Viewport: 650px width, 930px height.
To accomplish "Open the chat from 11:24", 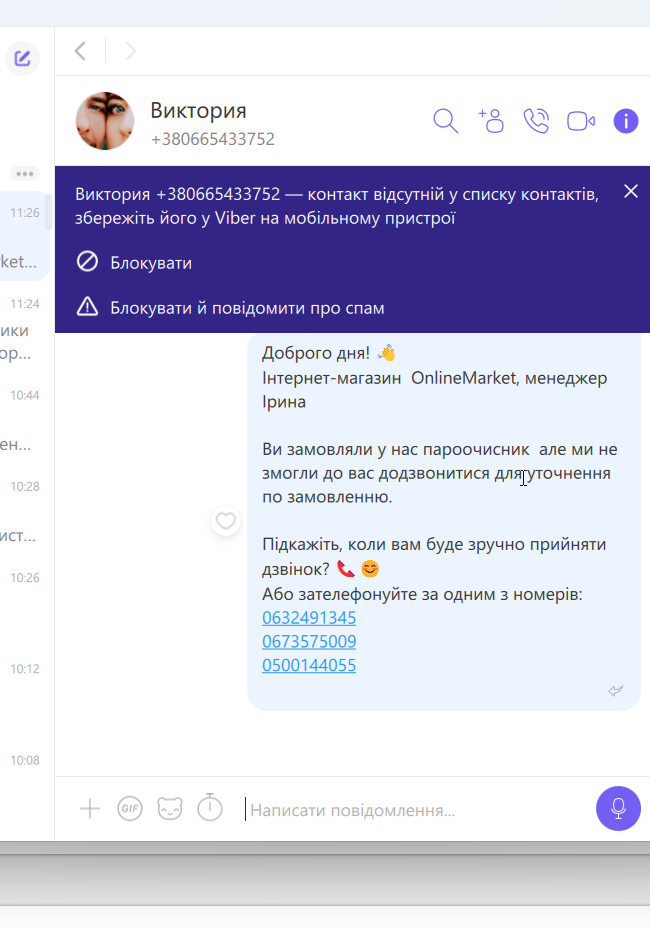I will click(x=24, y=327).
